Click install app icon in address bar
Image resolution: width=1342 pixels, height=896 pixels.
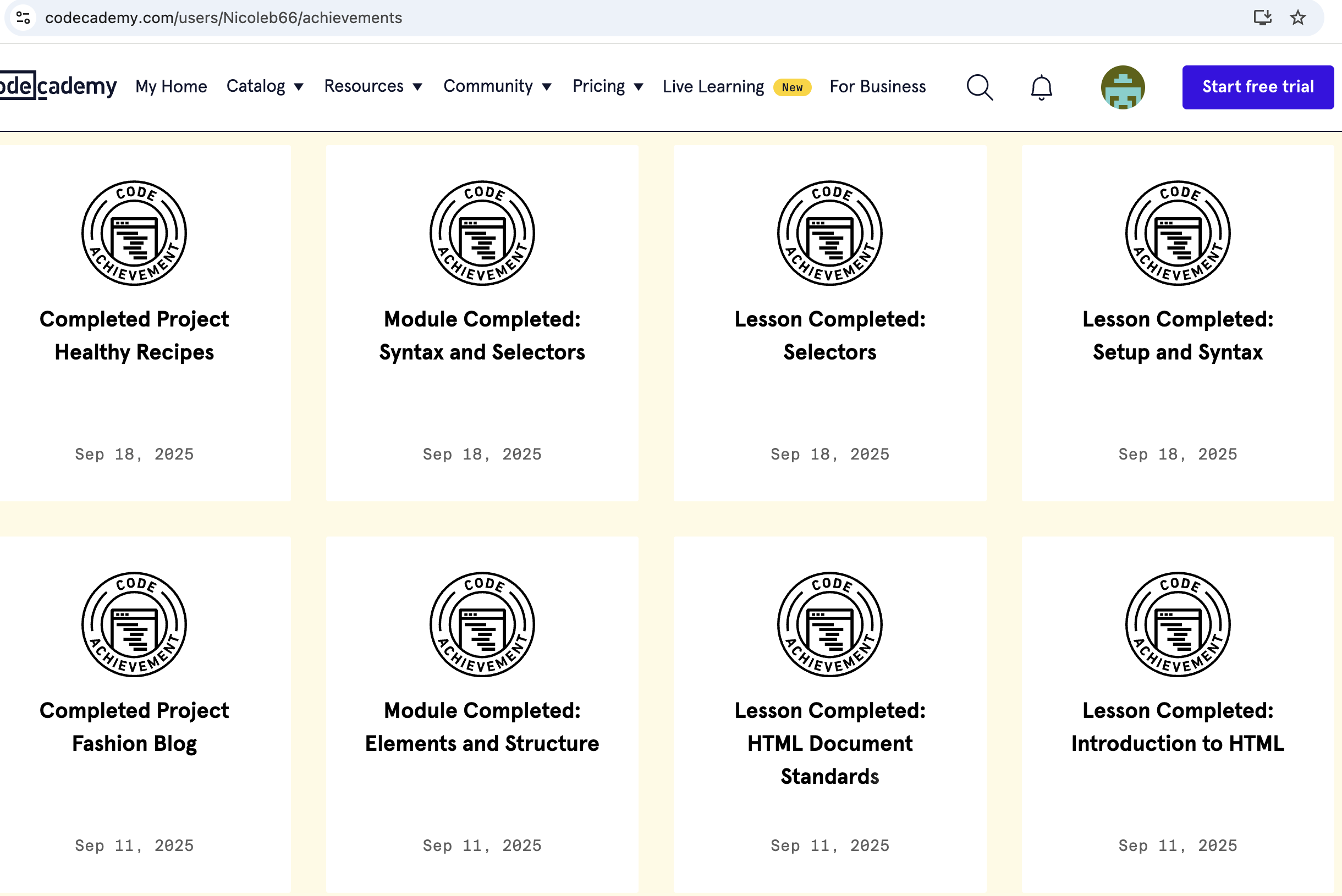pos(1262,18)
